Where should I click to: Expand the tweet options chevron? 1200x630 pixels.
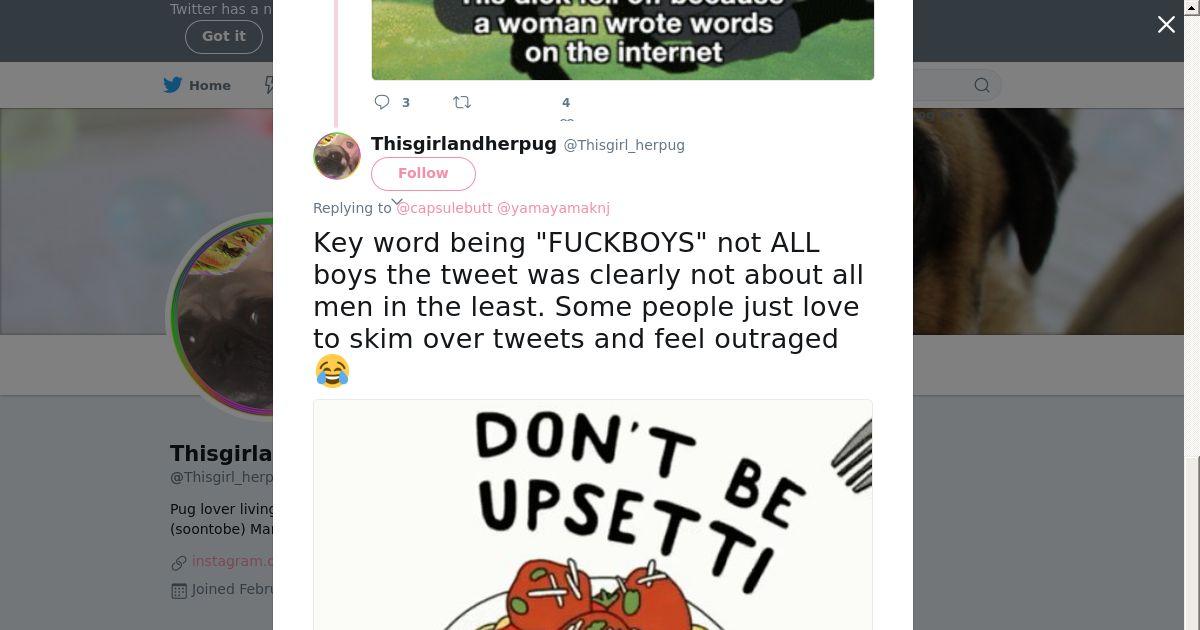[x=397, y=202]
